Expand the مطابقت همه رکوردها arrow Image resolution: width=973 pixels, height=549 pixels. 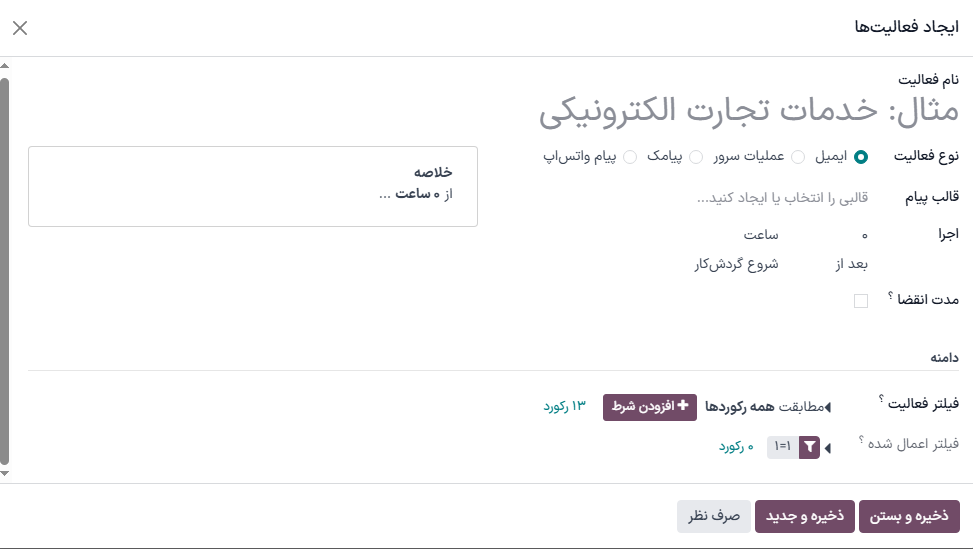827,407
